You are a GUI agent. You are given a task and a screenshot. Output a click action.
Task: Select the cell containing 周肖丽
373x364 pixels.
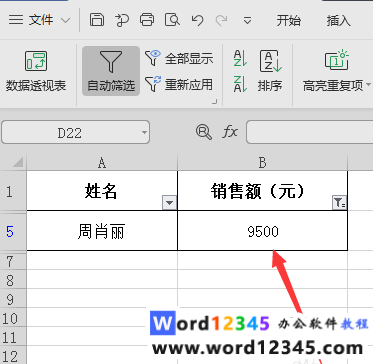102,231
